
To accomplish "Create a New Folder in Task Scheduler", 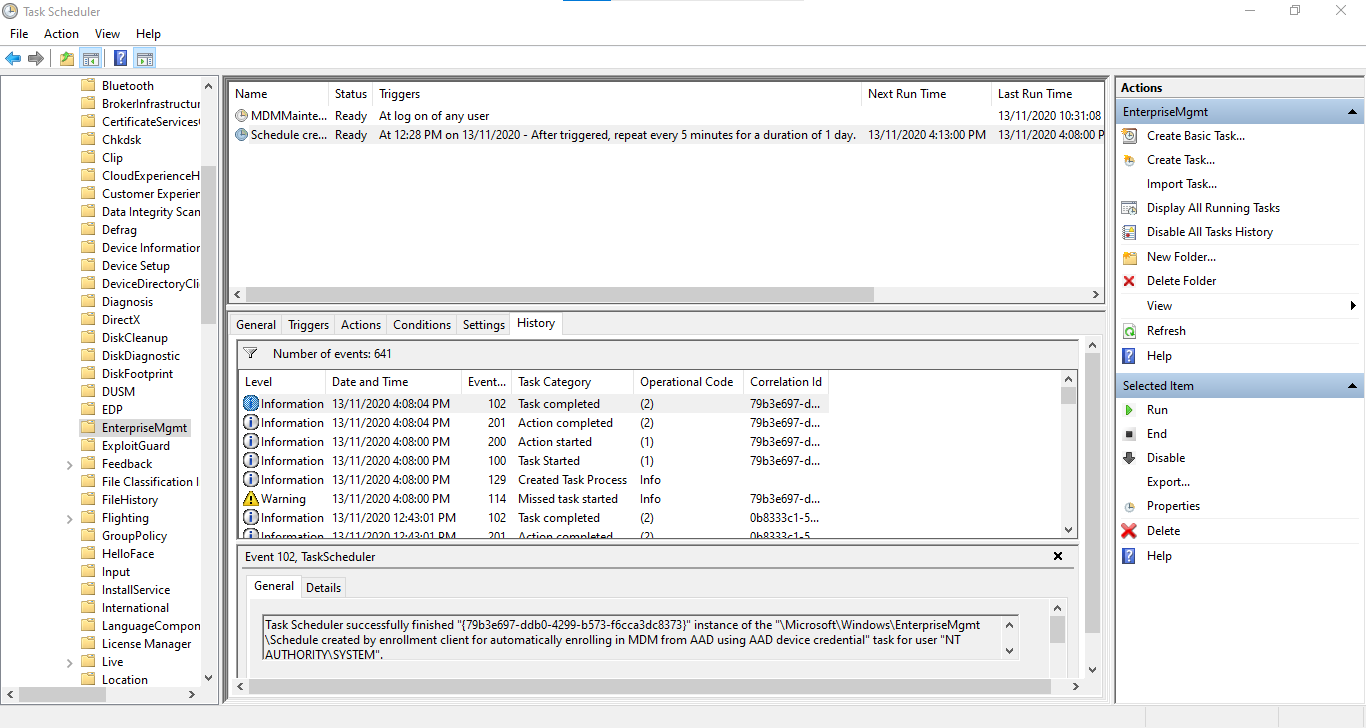I will (1180, 256).
